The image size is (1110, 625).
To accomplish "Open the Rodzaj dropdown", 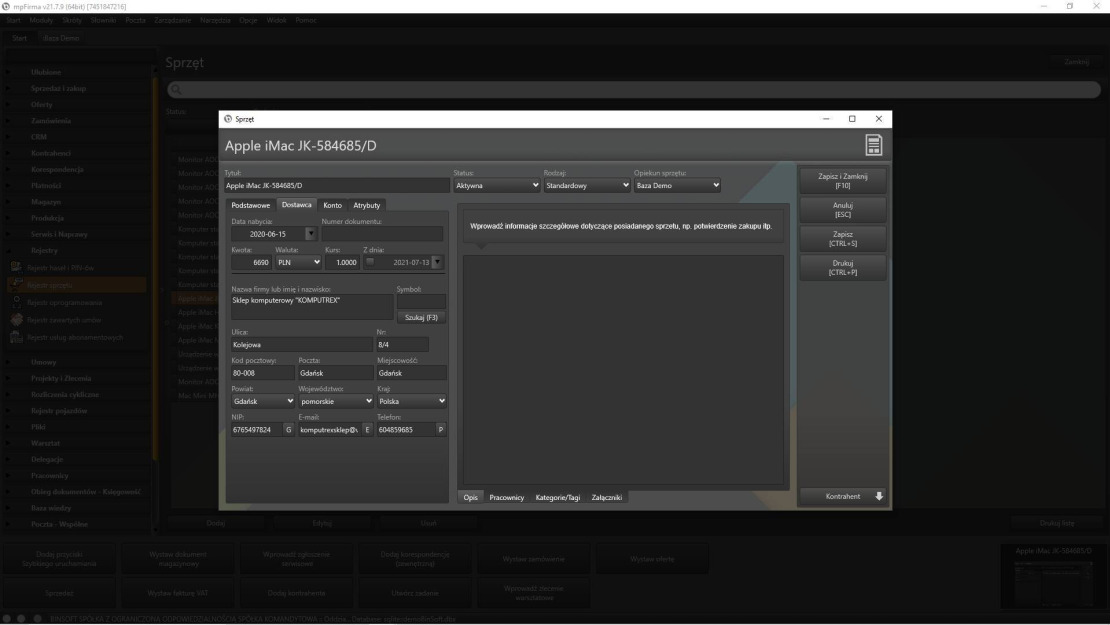I will click(587, 185).
